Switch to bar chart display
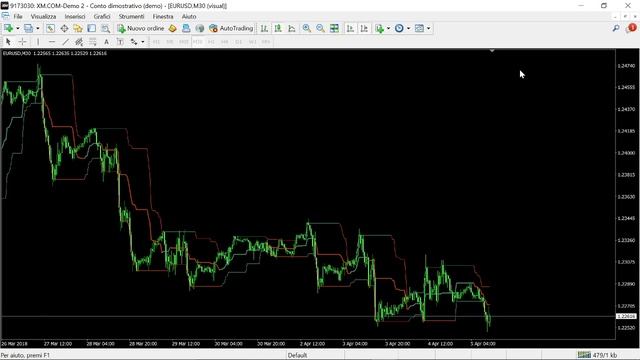Viewport: 640px width, 360px height. (264, 28)
